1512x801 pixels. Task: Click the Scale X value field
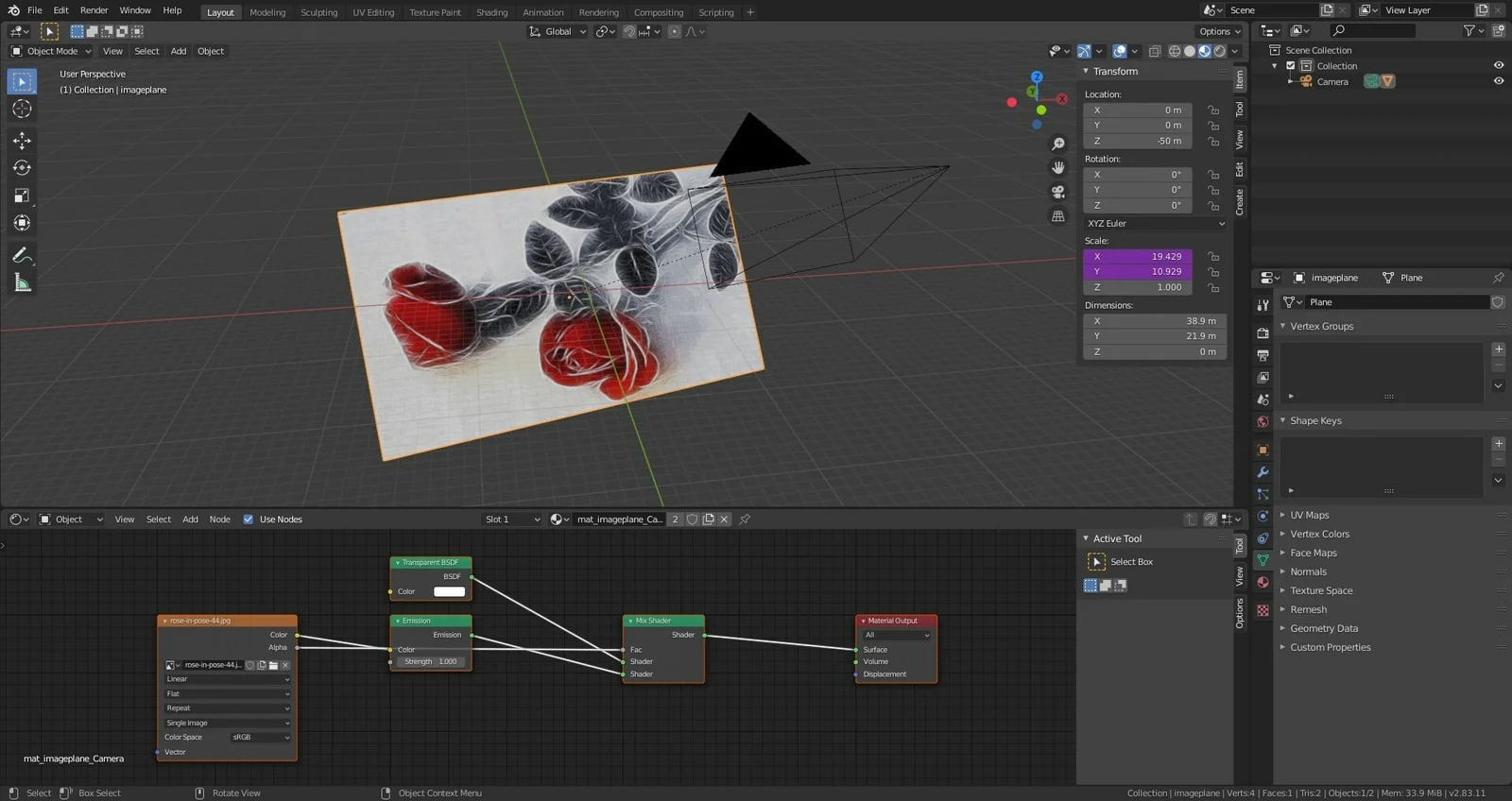click(1138, 256)
